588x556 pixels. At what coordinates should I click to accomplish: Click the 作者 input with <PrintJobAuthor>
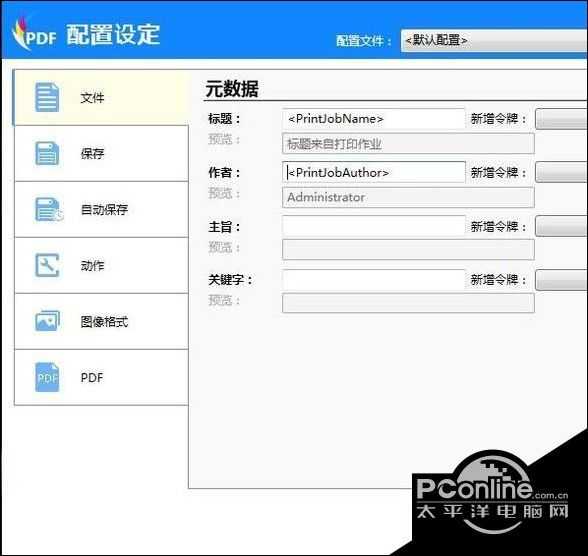point(374,172)
